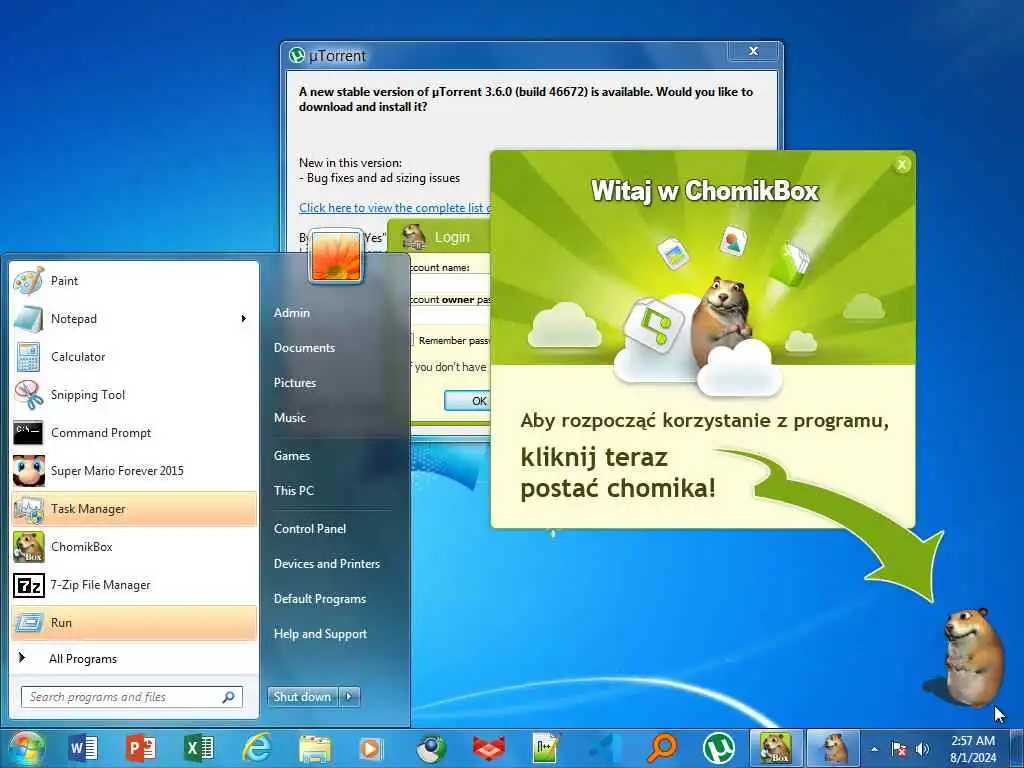Screen dimensions: 1024x768
Task: Launch Internet Explorer from the taskbar
Action: pyautogui.click(x=257, y=748)
